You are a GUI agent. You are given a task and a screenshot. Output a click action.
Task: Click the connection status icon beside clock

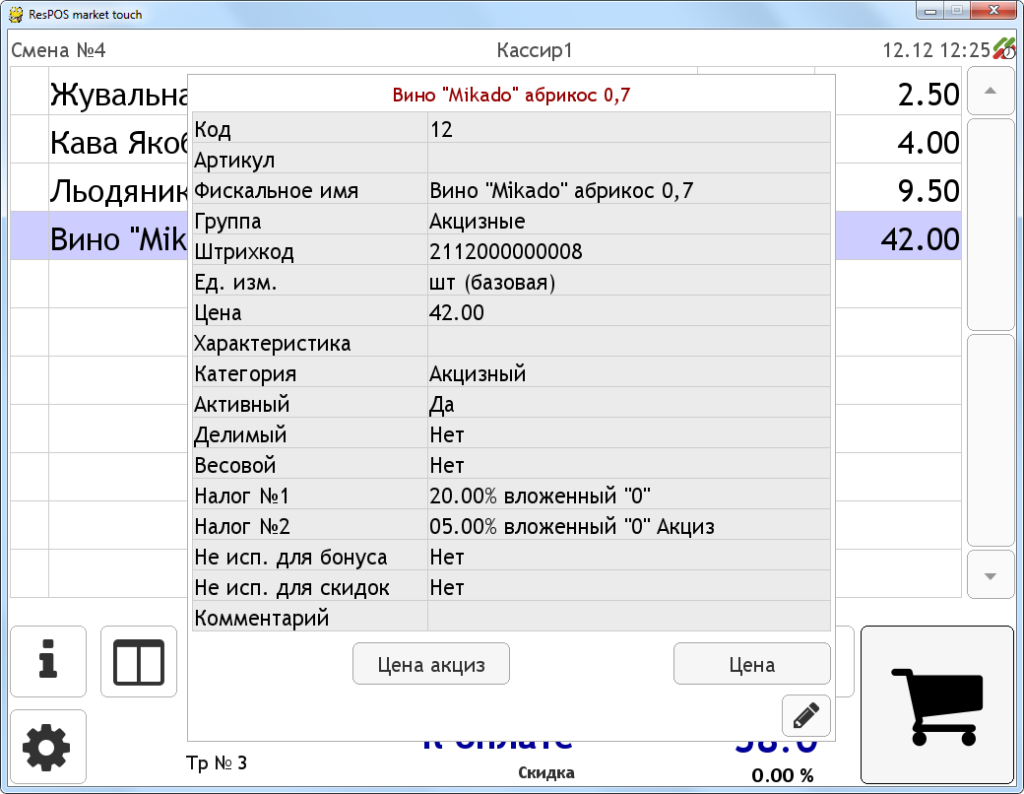pos(1004,49)
